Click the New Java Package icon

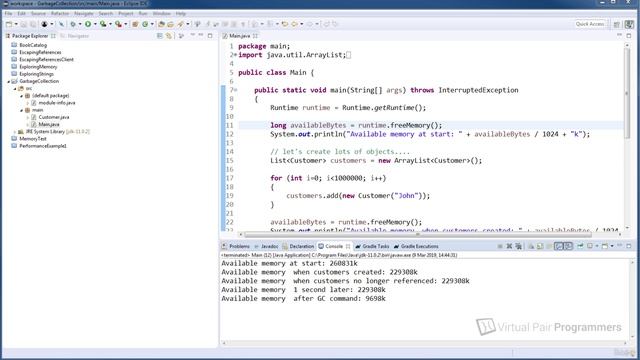point(136,24)
